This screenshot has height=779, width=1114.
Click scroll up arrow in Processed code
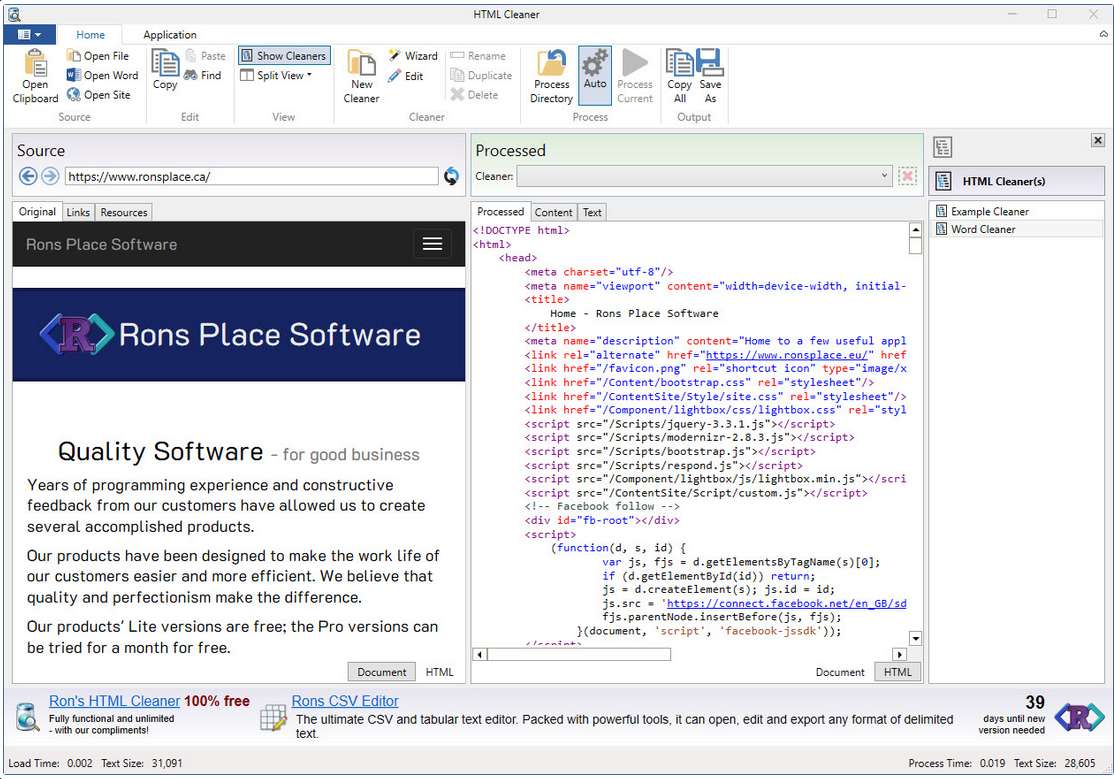pos(915,230)
